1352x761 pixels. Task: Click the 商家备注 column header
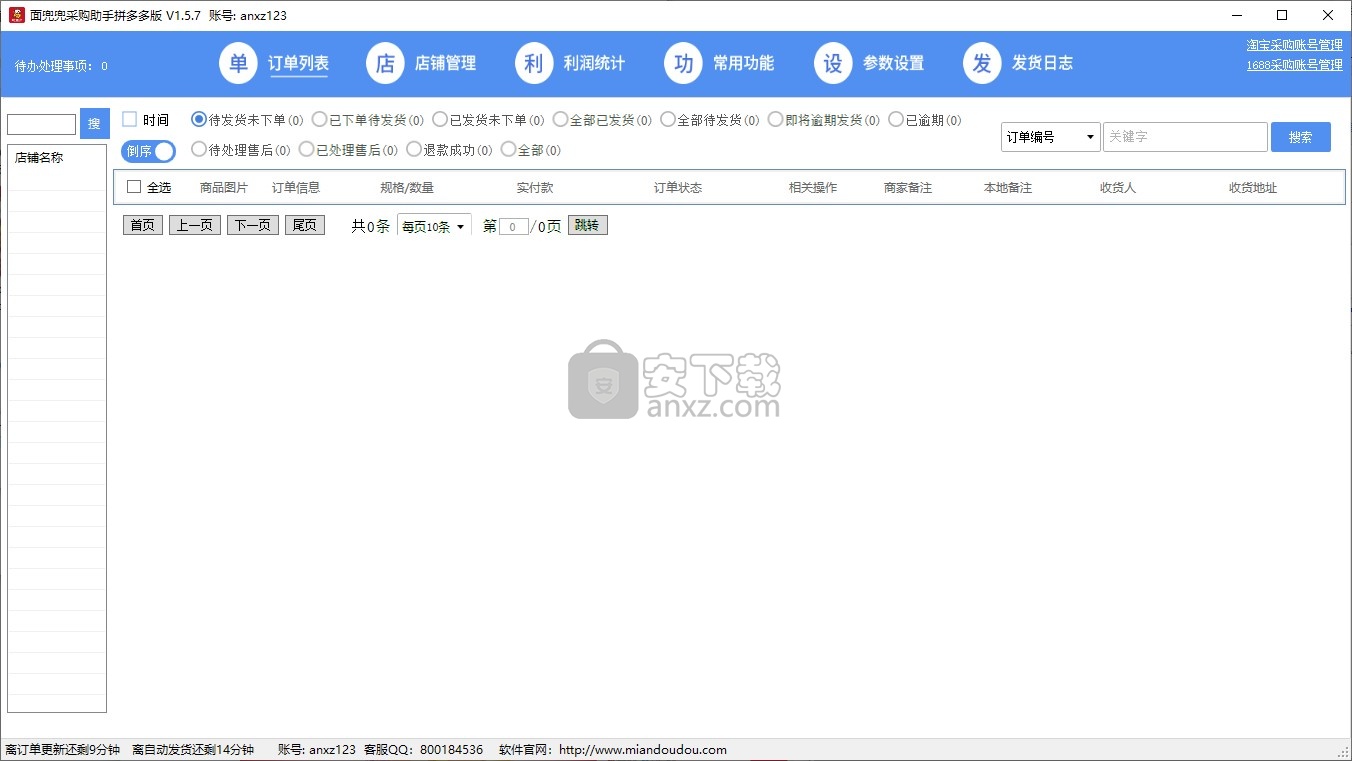pos(908,187)
